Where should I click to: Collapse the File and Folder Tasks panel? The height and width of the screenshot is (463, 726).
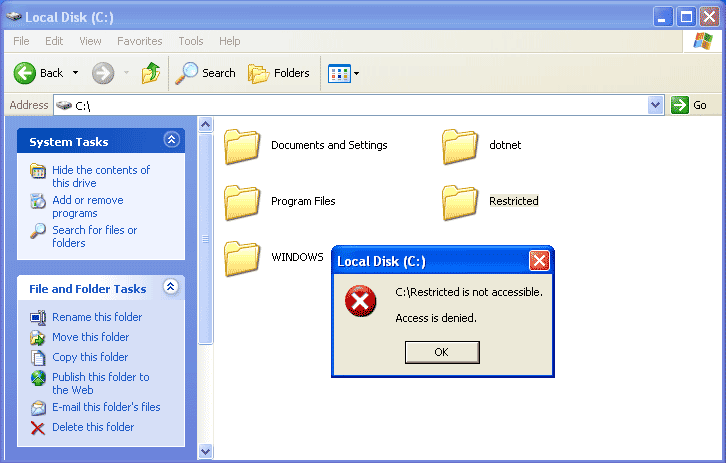coord(171,287)
